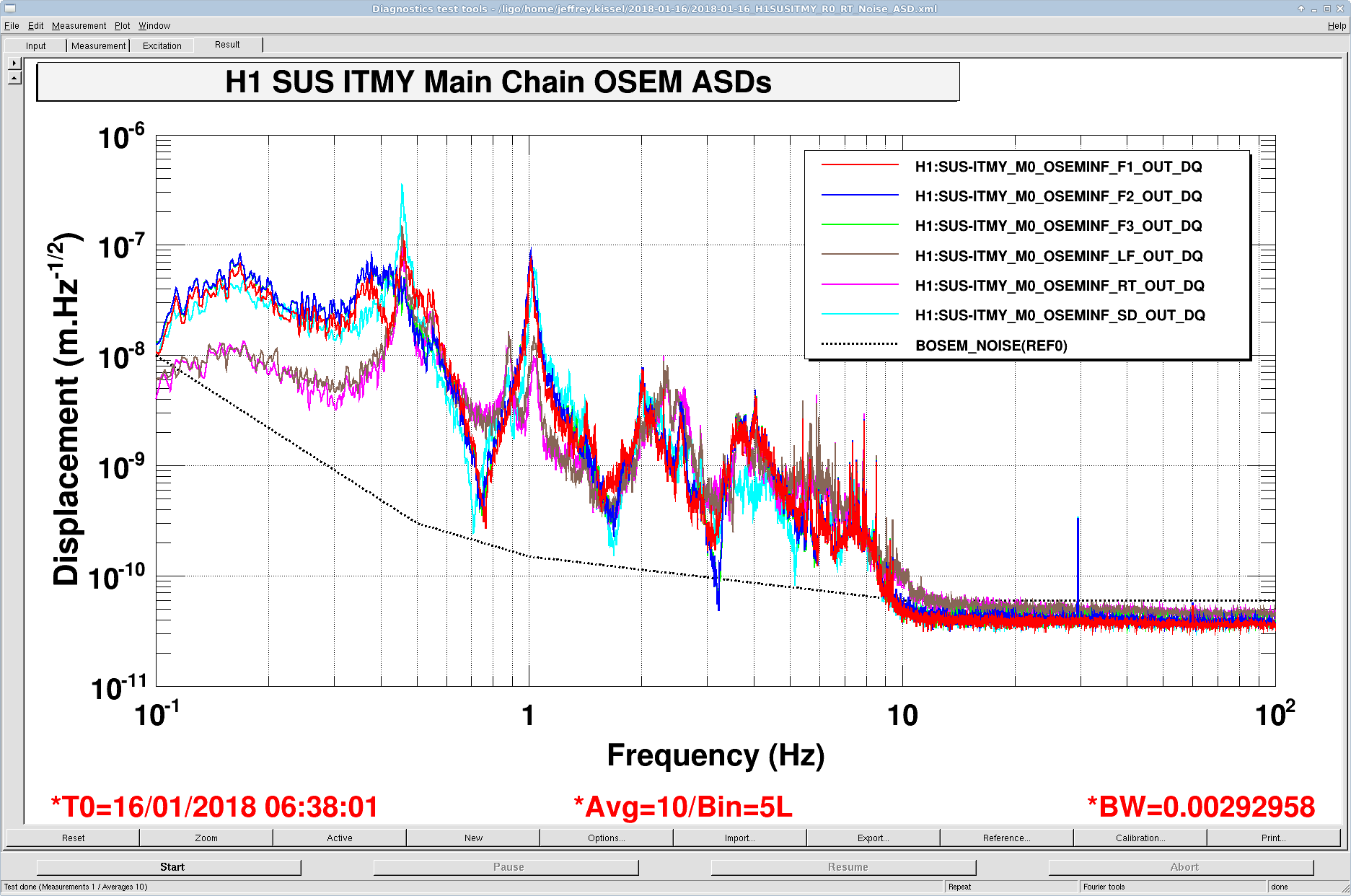Viewport: 1351px width, 896px height.
Task: Click red F1_OUT_DQ legend line swatch
Action: pos(860,166)
